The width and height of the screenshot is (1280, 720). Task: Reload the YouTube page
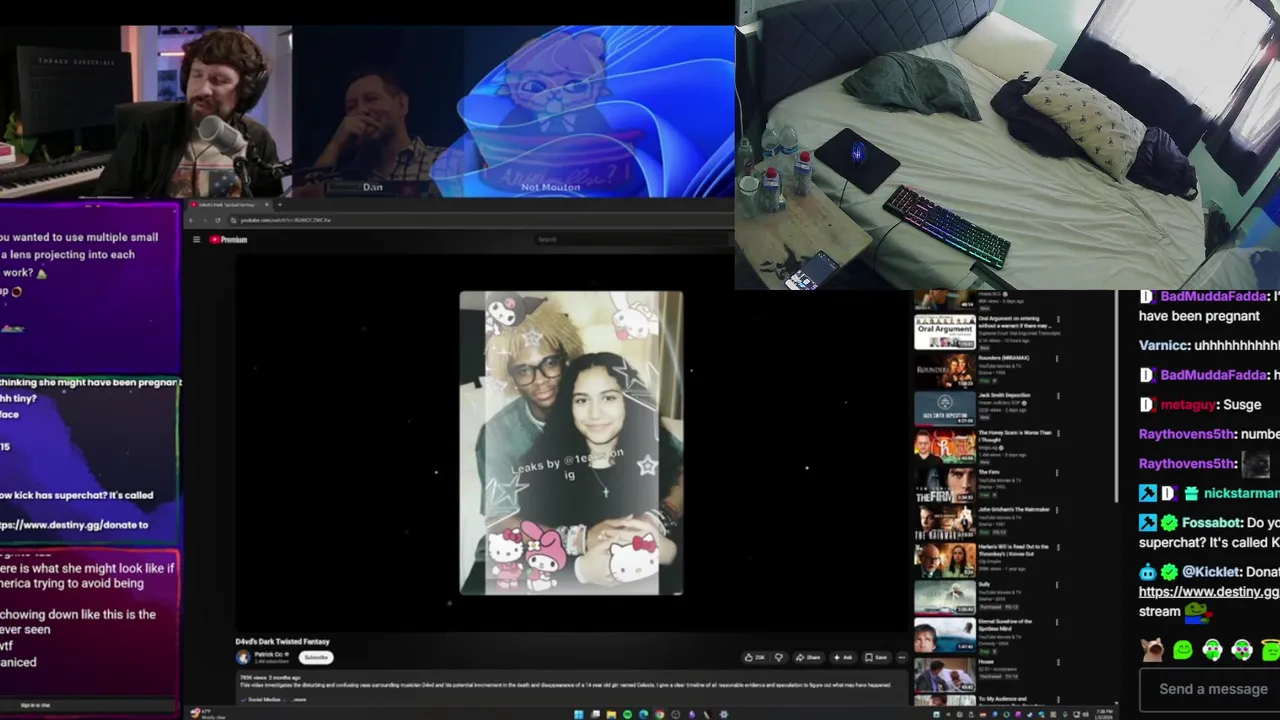pos(218,220)
